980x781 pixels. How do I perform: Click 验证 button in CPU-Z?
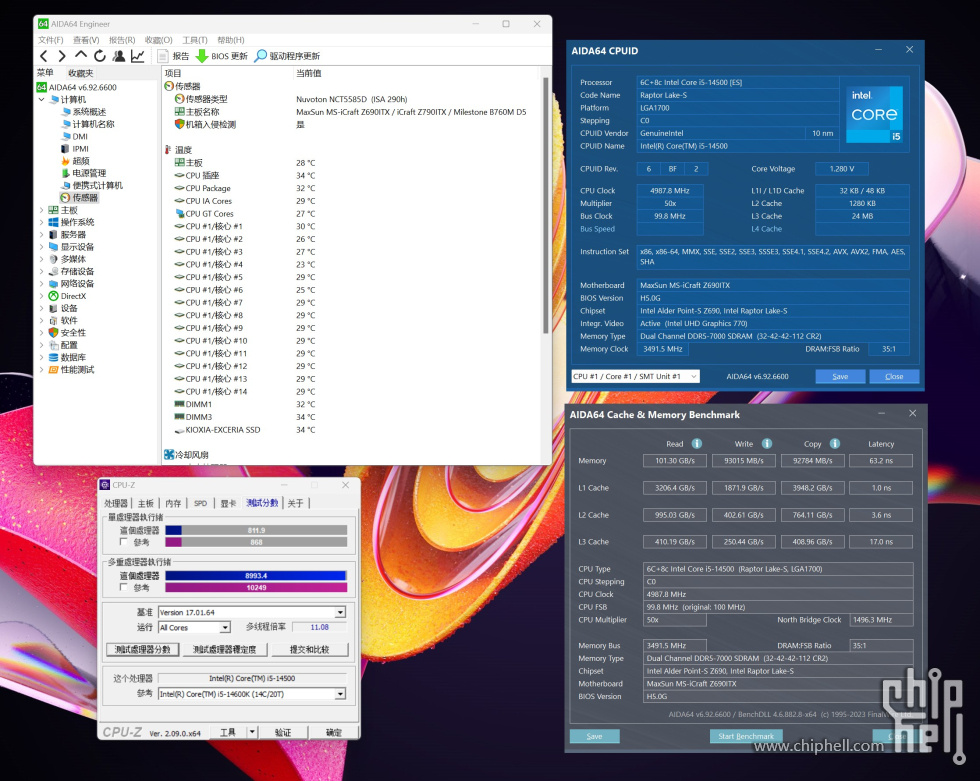[283, 732]
